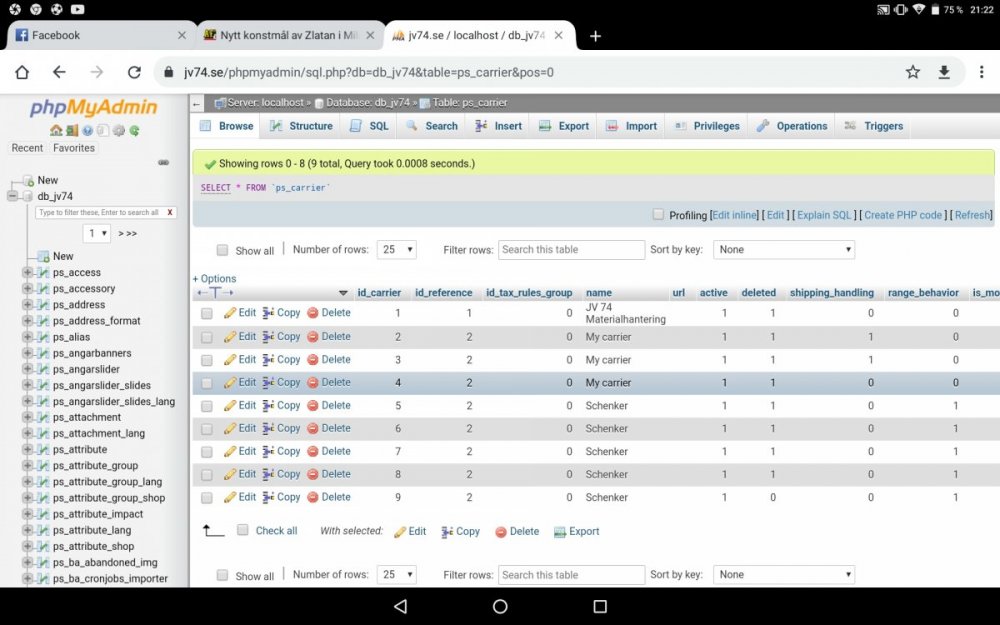Collapse the db_jv74 database tree

coord(13,196)
